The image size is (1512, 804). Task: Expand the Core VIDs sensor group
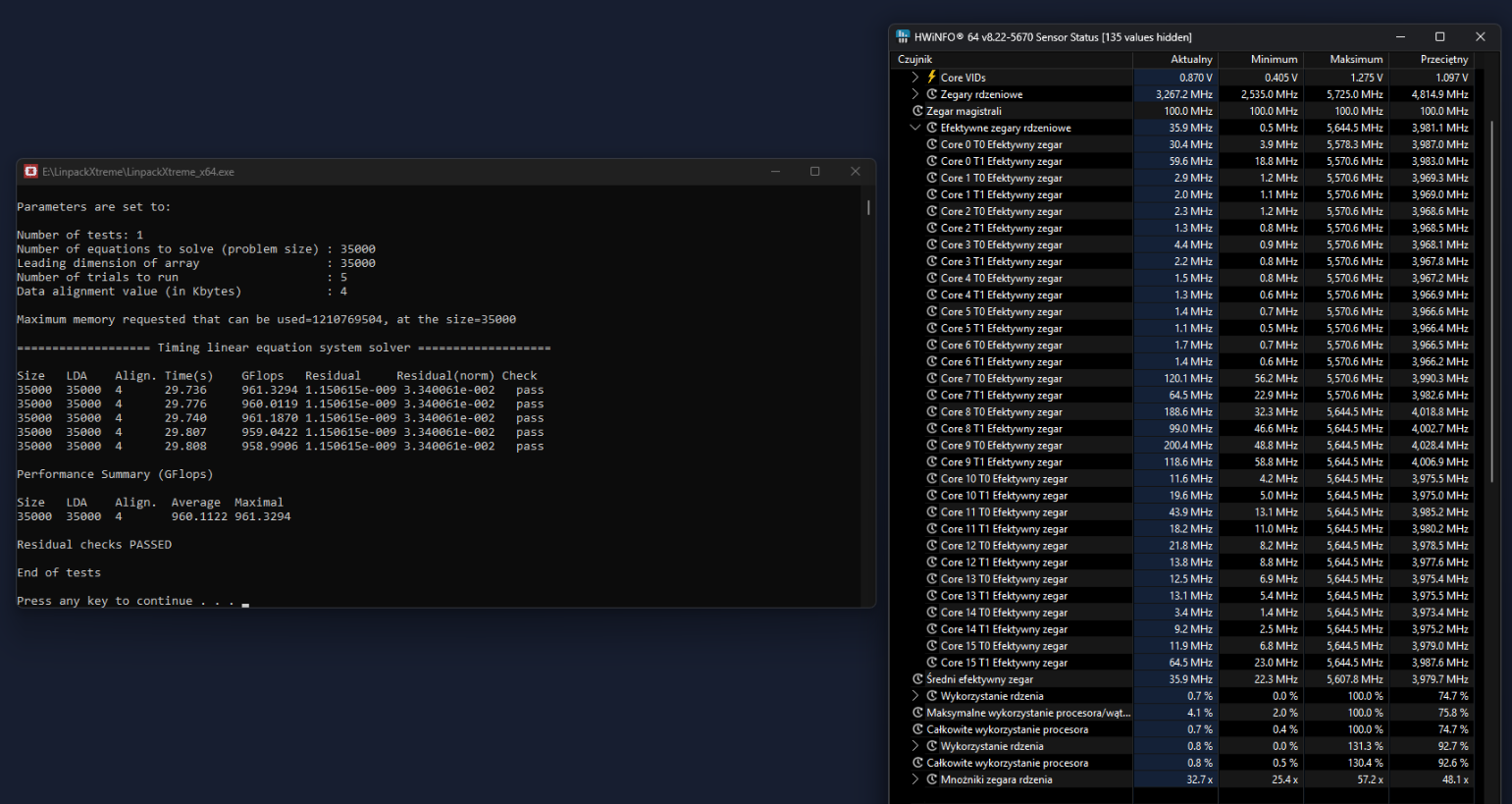[x=915, y=78]
